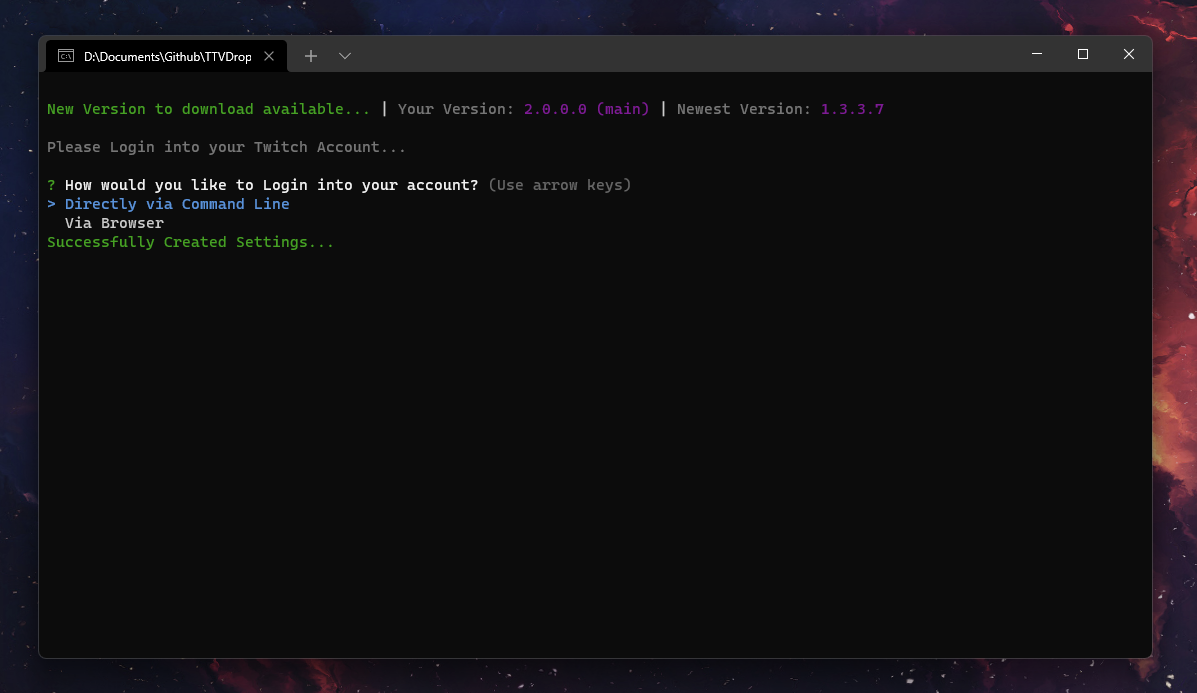Open a new terminal tab
The width and height of the screenshot is (1197, 693).
pyautogui.click(x=311, y=56)
